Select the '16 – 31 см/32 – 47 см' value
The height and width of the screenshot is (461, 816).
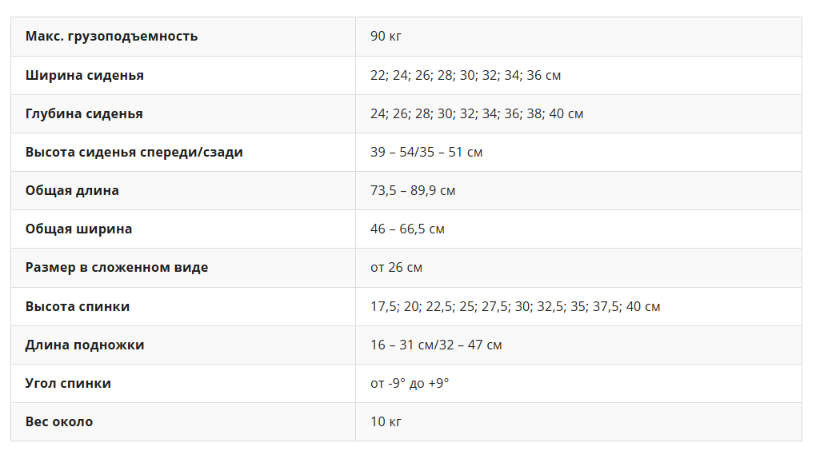point(436,345)
